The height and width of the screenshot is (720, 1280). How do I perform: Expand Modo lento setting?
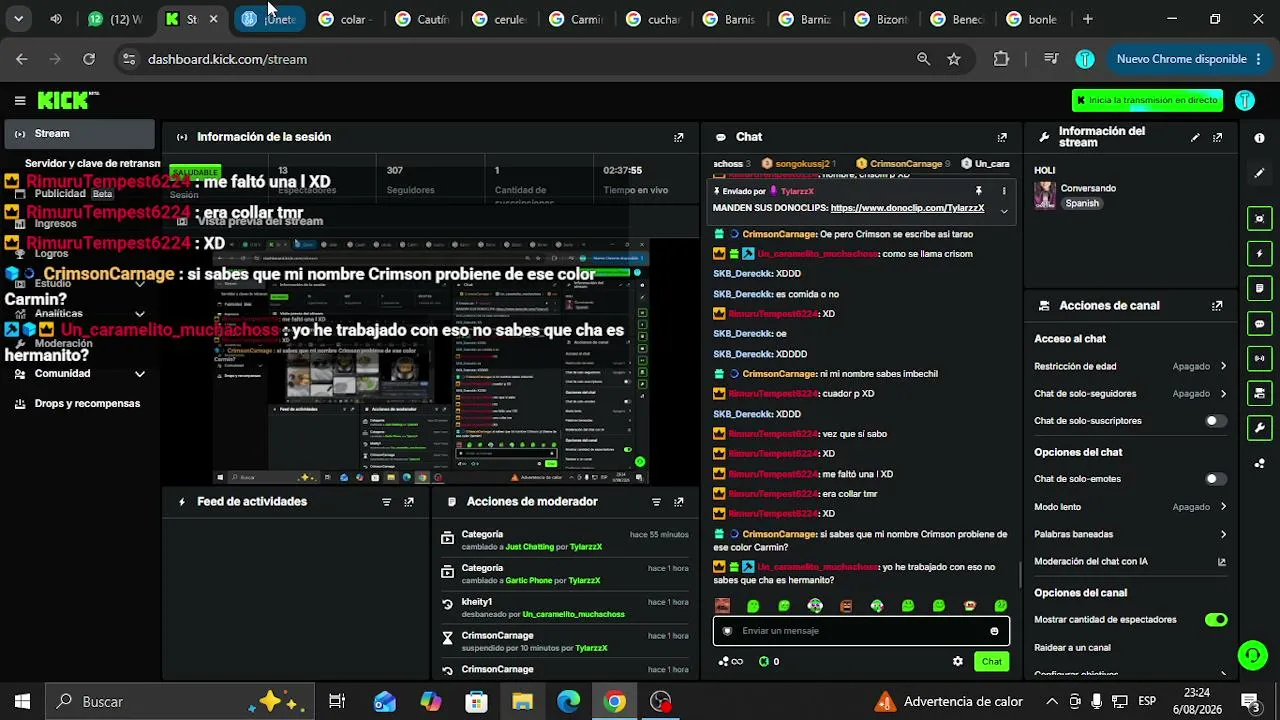1130,507
